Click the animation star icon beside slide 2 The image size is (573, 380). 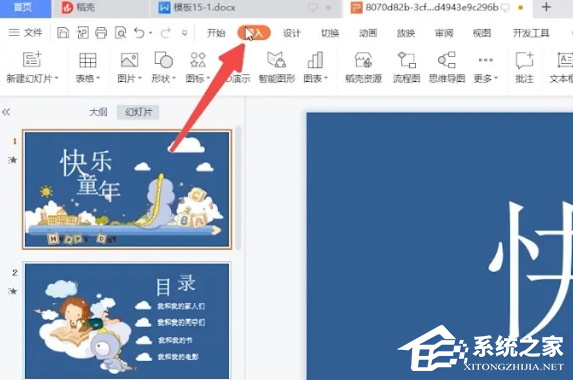tap(13, 291)
